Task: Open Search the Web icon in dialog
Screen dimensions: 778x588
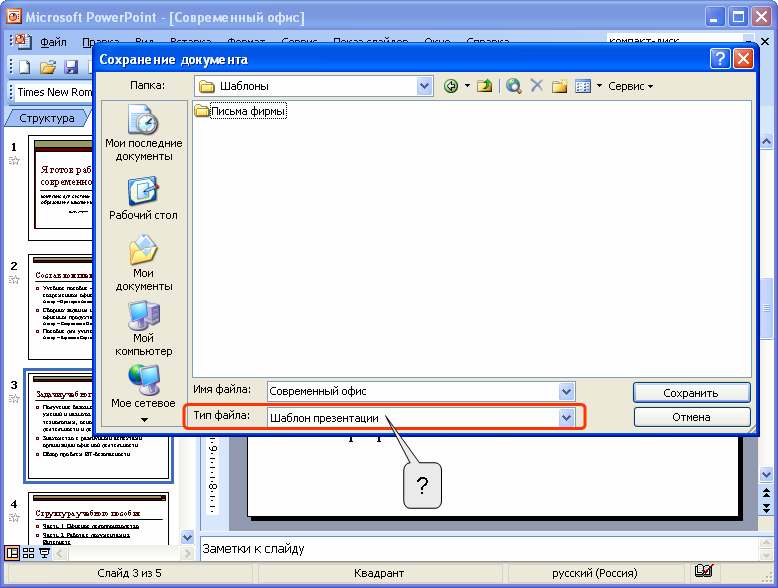Action: [x=514, y=86]
